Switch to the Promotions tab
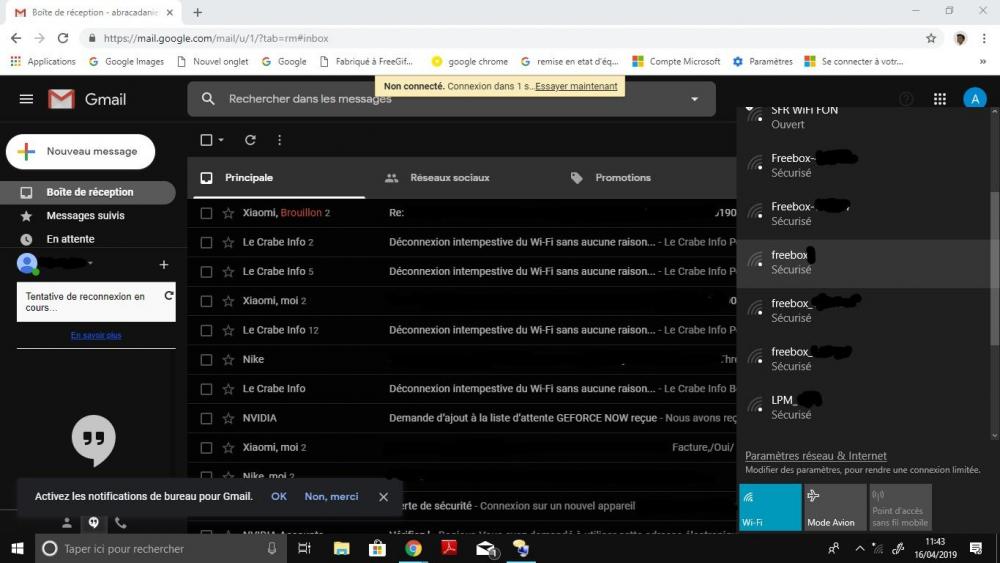Viewport: 1000px width, 563px height. point(622,178)
